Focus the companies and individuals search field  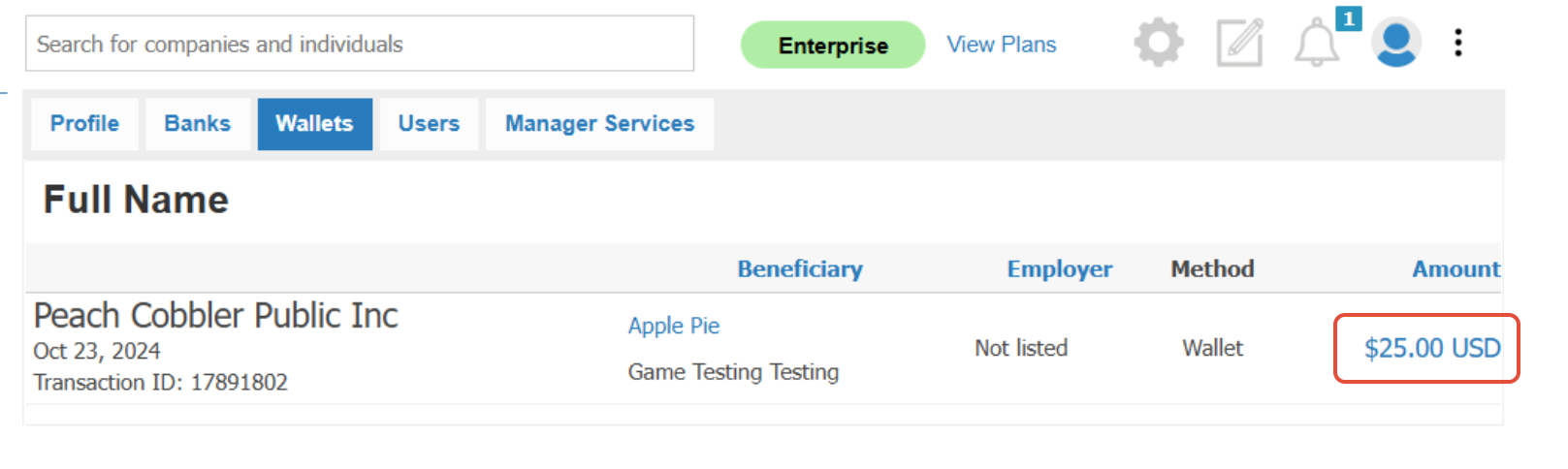[360, 44]
